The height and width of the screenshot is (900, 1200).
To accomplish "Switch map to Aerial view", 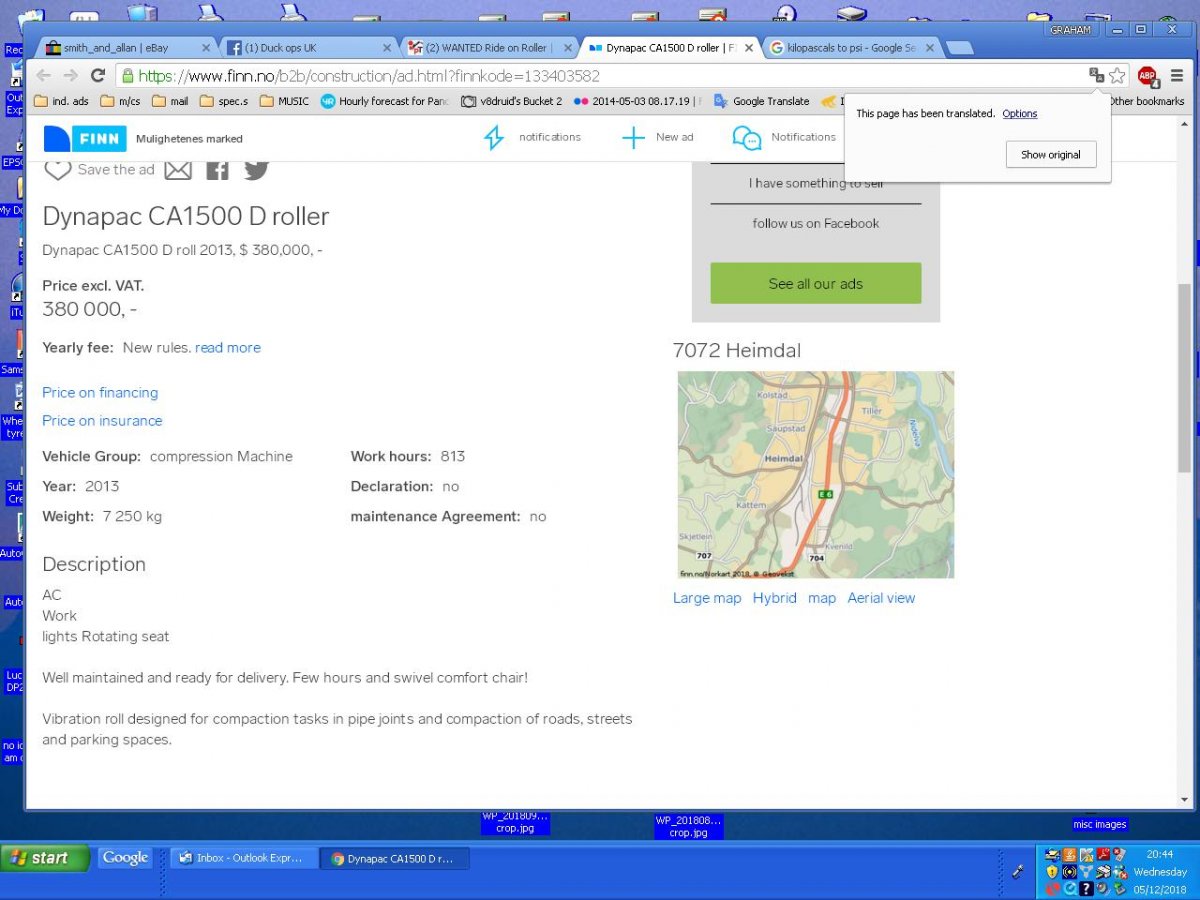I will (x=881, y=598).
